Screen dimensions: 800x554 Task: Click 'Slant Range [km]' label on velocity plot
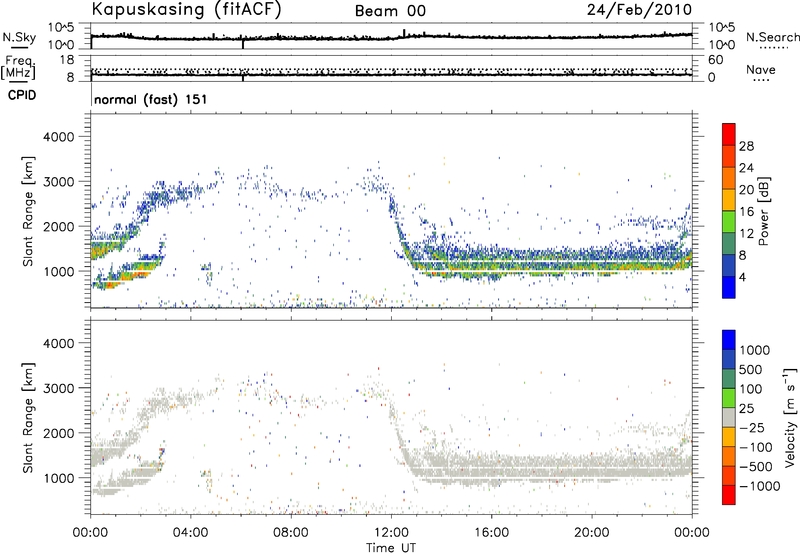[x=28, y=418]
